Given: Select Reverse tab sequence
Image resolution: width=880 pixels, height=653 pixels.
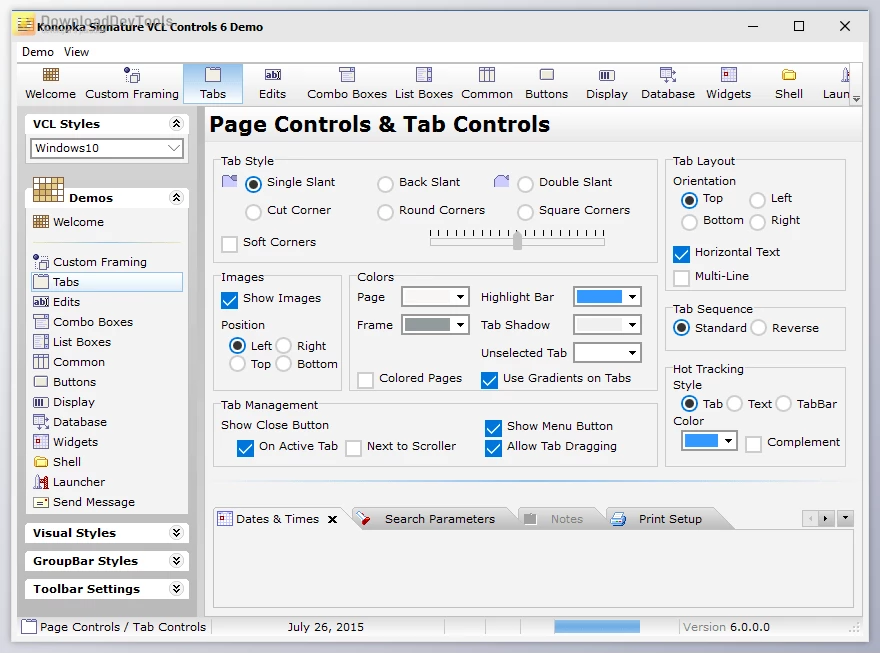Looking at the screenshot, I should 759,328.
